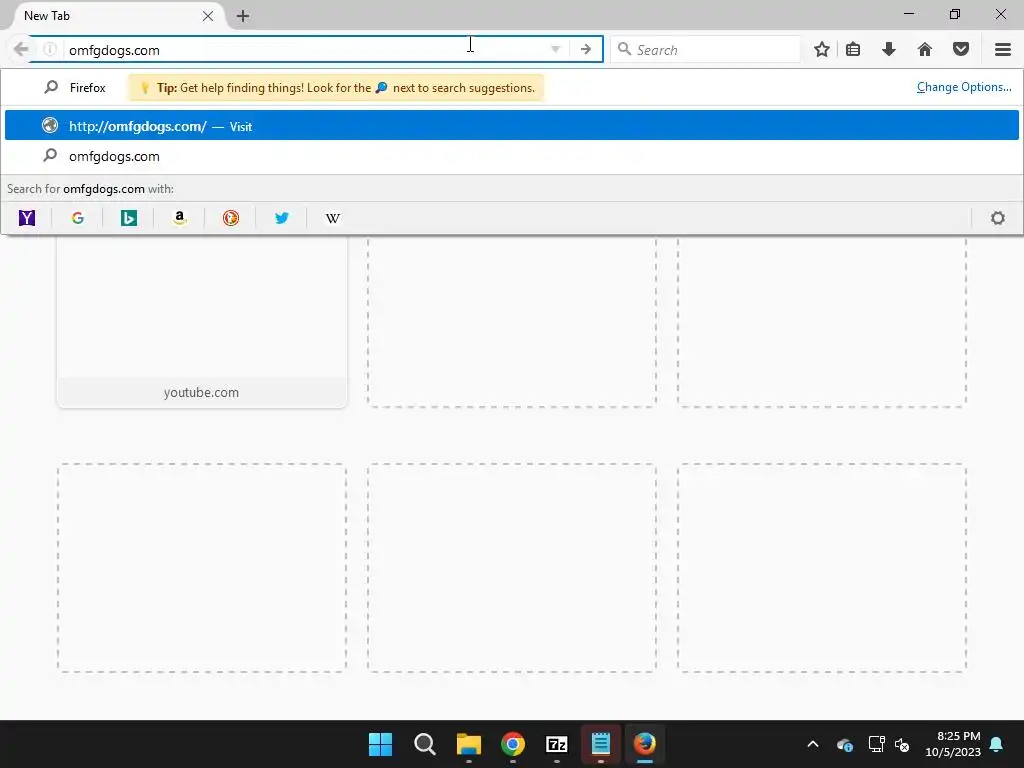Expand the URL bar history dropdown arrow

point(555,50)
